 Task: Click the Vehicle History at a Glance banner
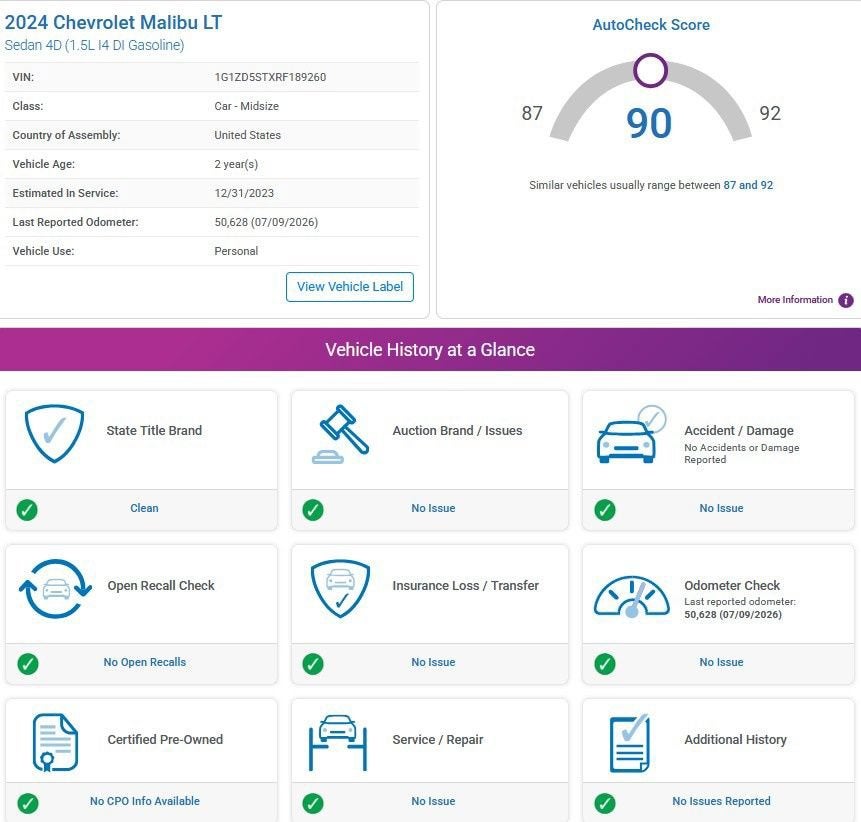coord(430,349)
